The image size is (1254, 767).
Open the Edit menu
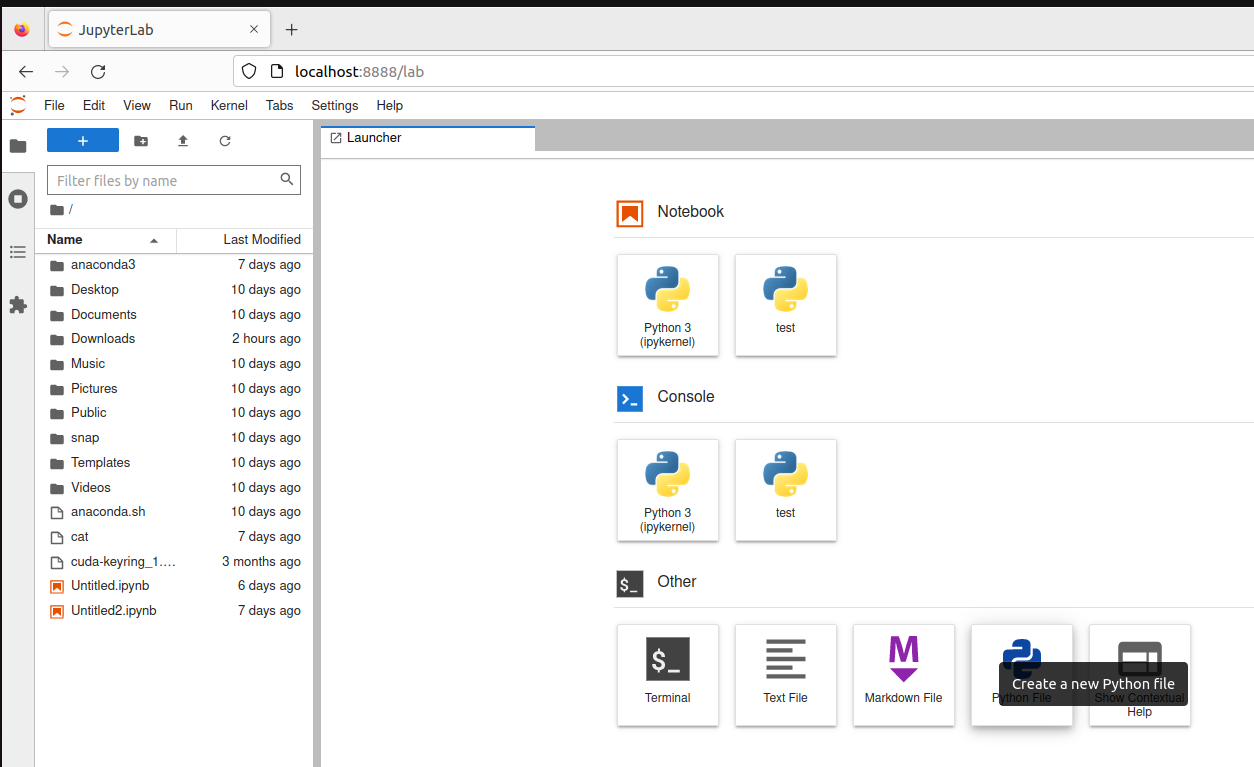(94, 105)
